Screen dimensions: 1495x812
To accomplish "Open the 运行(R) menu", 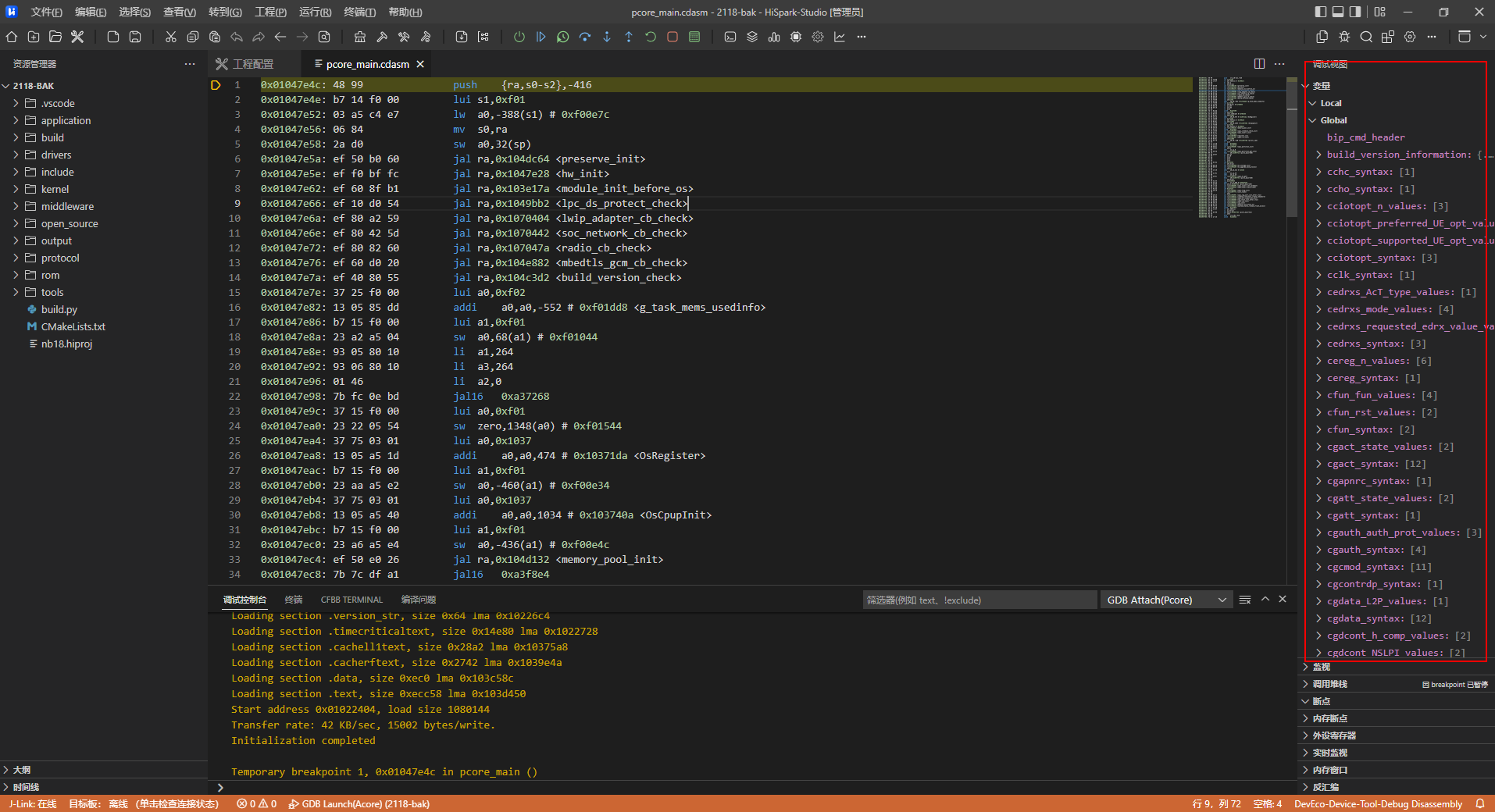I will [x=315, y=12].
